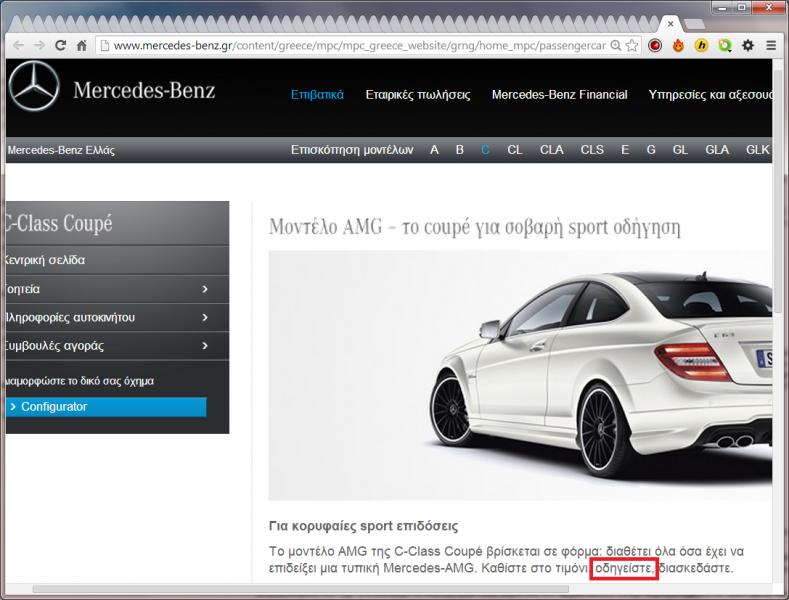Open Mercedes-Benz Financial navigation item
789x600 pixels.
point(560,95)
